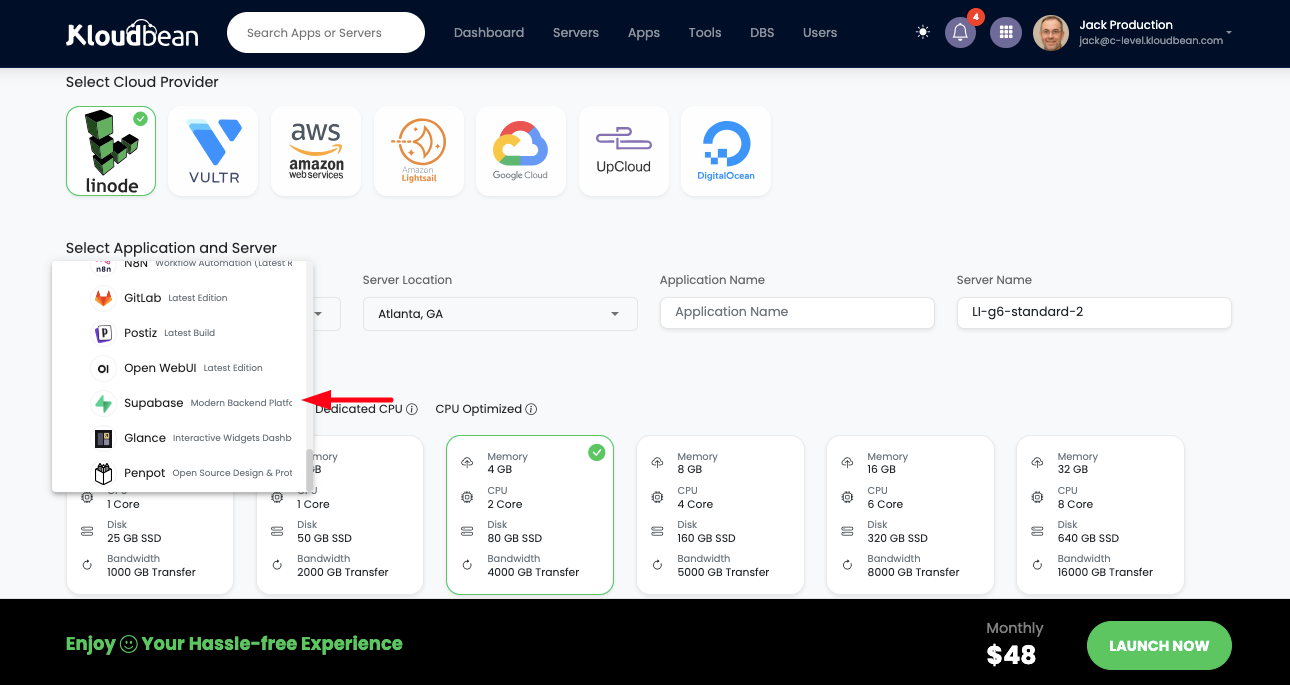1290x685 pixels.
Task: Open the apps grid icon
Action: pos(1006,32)
